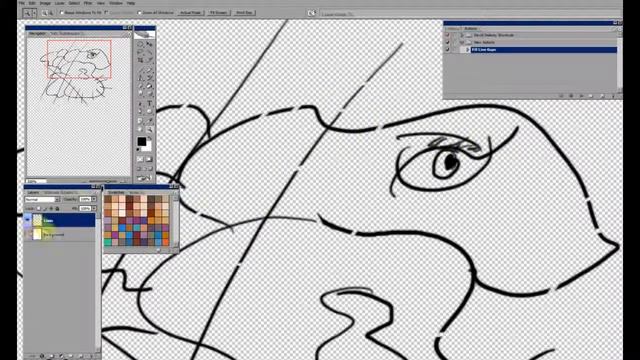Toggle the checkmark of the second action set
Image resolution: width=640 pixels, height=360 pixels.
(447, 42)
